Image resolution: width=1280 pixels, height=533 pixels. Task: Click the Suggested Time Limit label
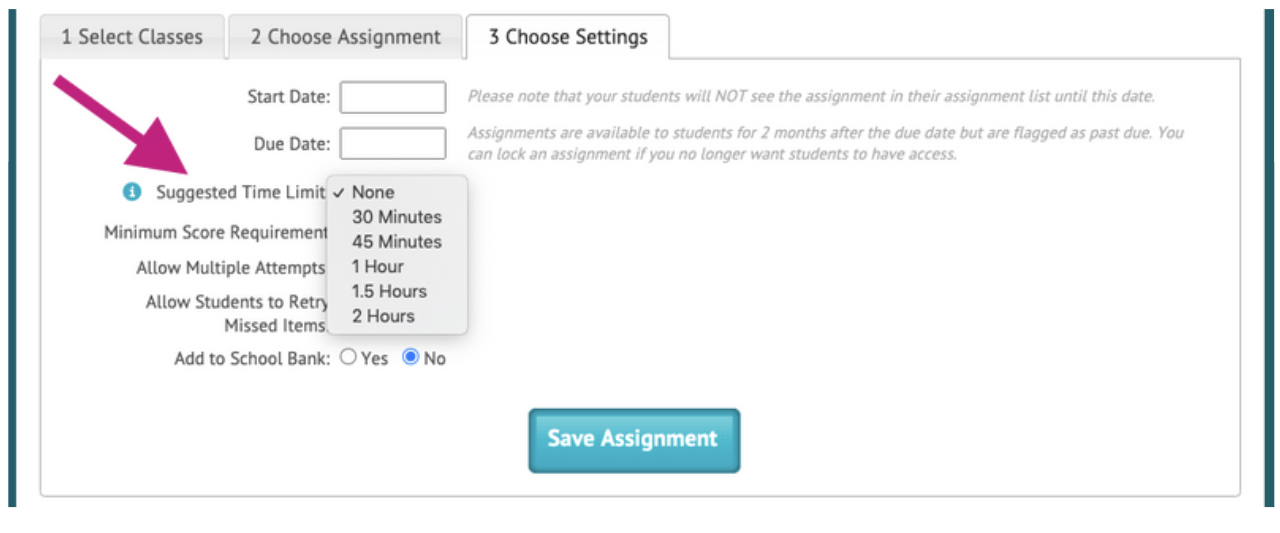[x=240, y=193]
